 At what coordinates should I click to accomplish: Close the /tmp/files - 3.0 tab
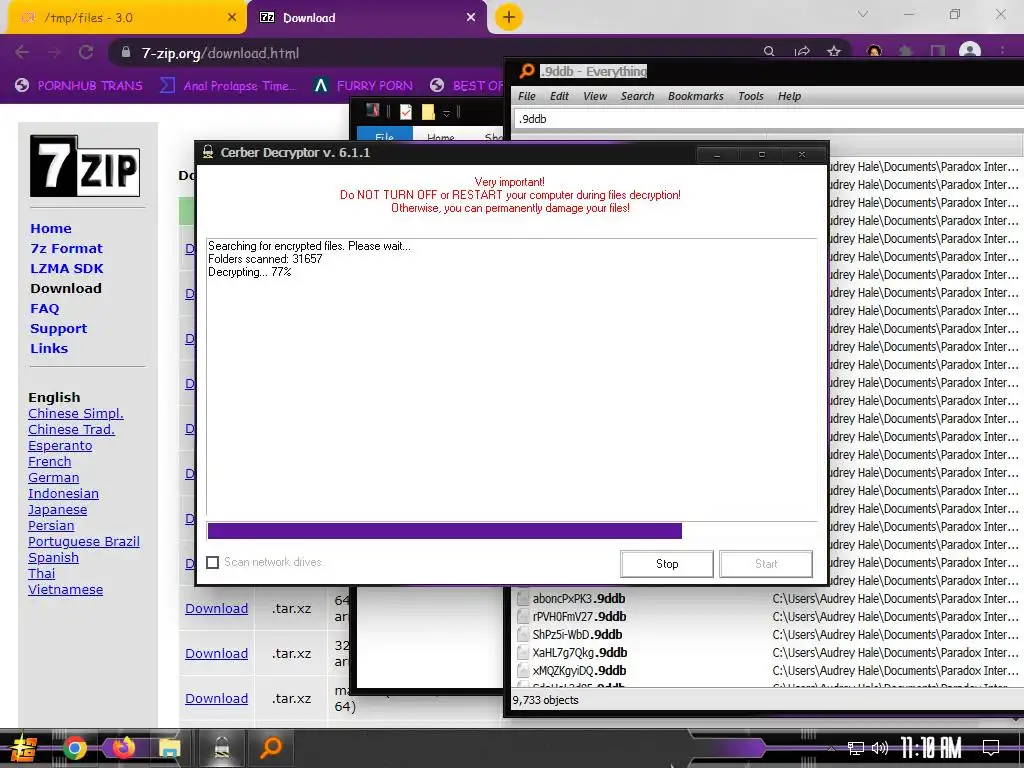[x=232, y=18]
